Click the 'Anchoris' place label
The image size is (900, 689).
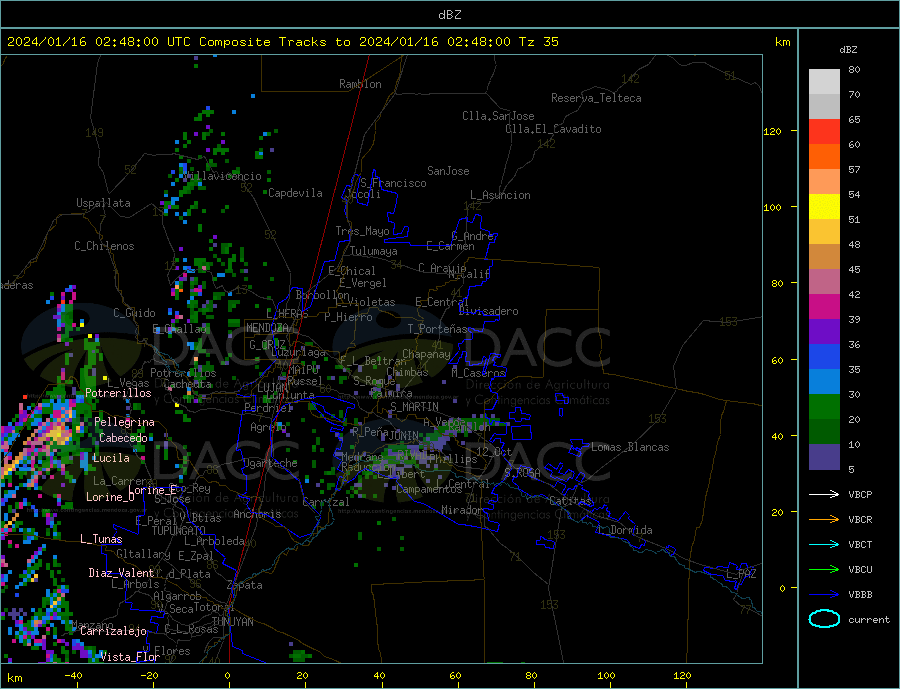[x=257, y=514]
